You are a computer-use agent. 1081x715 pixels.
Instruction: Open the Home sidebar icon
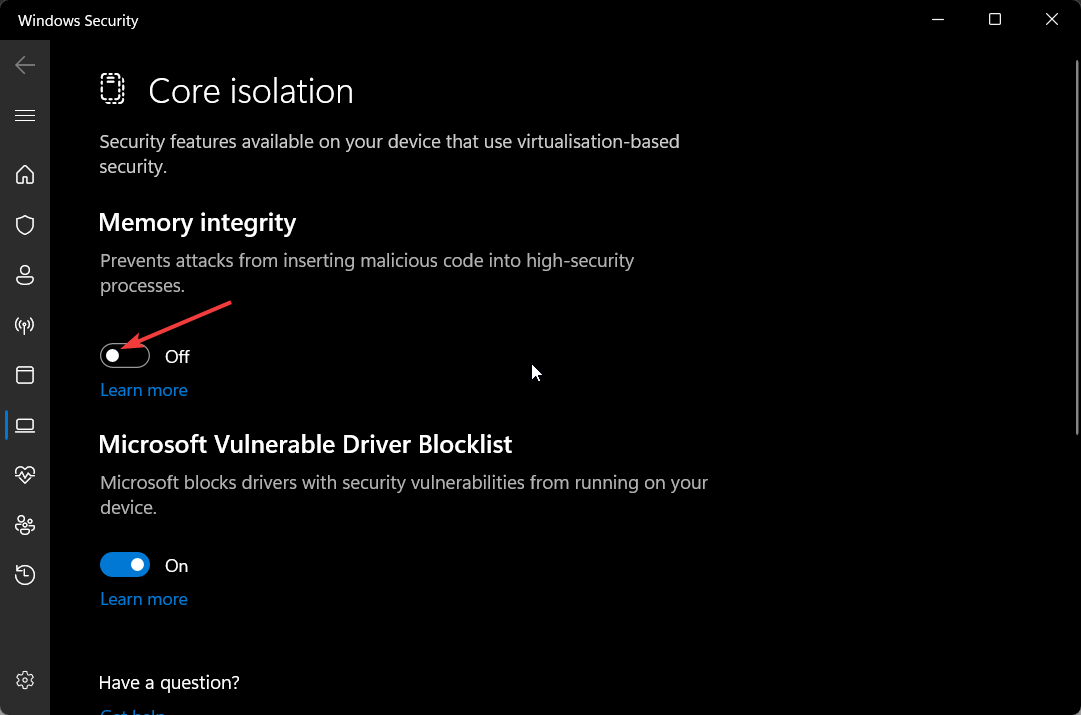click(x=25, y=174)
